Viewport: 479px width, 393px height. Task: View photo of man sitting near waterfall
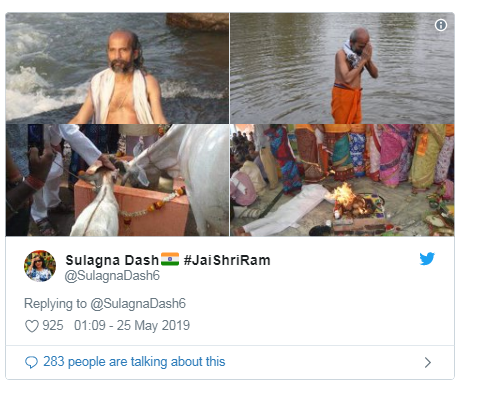tap(117, 68)
